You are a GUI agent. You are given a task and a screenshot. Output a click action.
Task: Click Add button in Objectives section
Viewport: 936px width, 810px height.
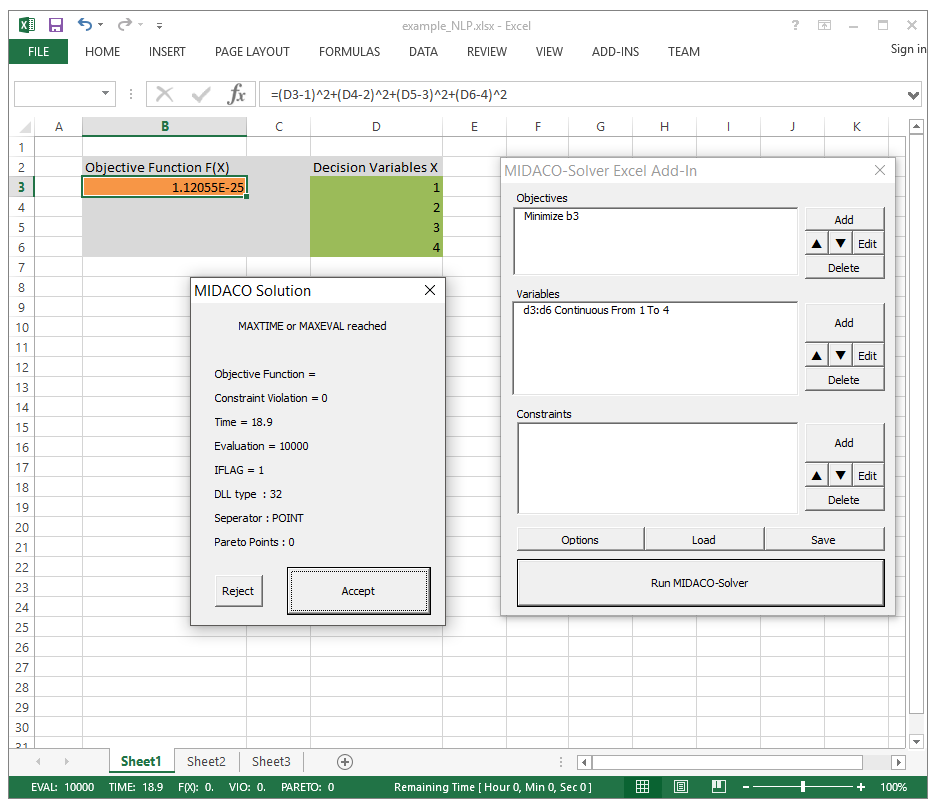pyautogui.click(x=843, y=220)
